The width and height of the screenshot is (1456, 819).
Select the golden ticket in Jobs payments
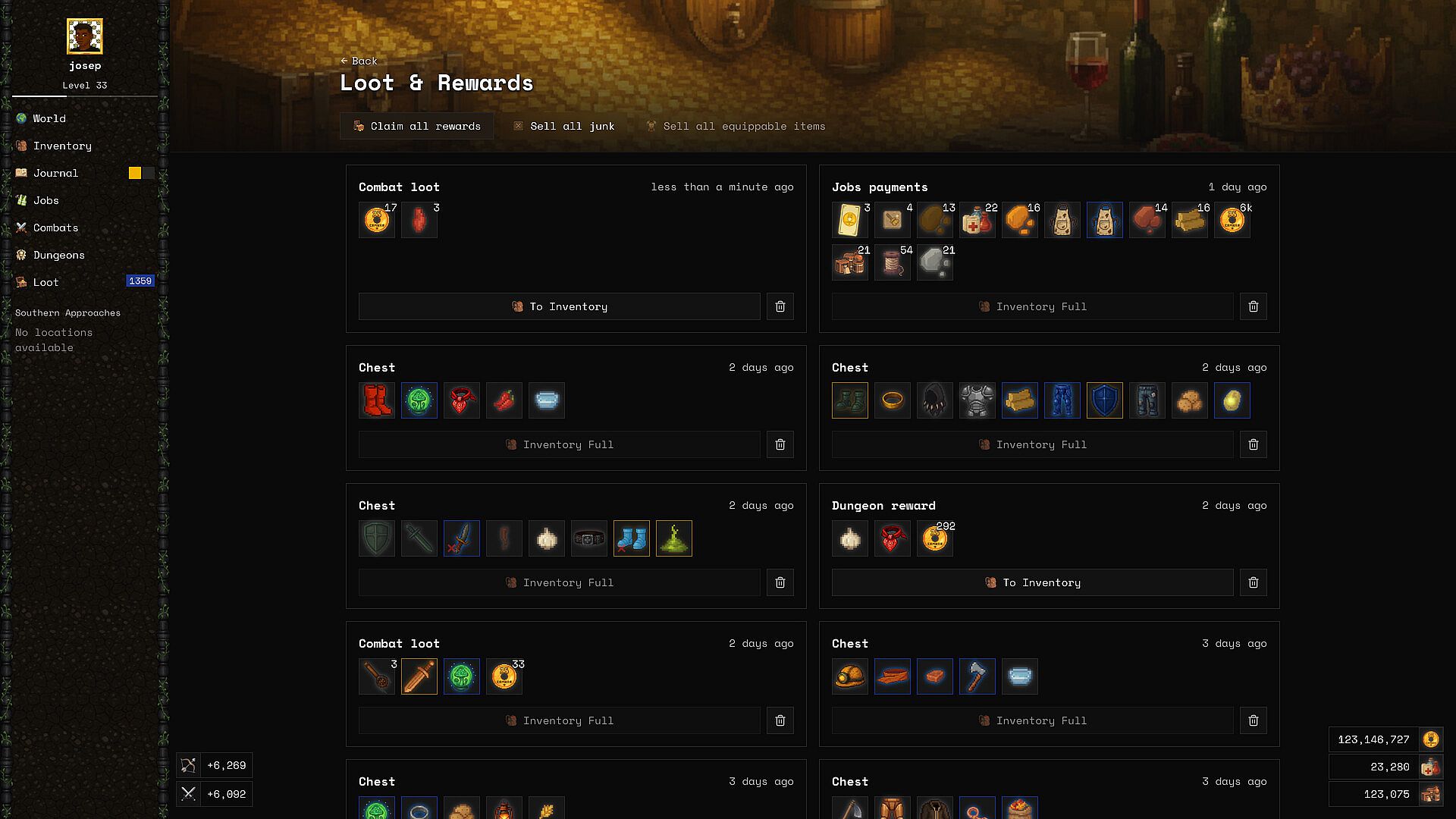coord(850,220)
